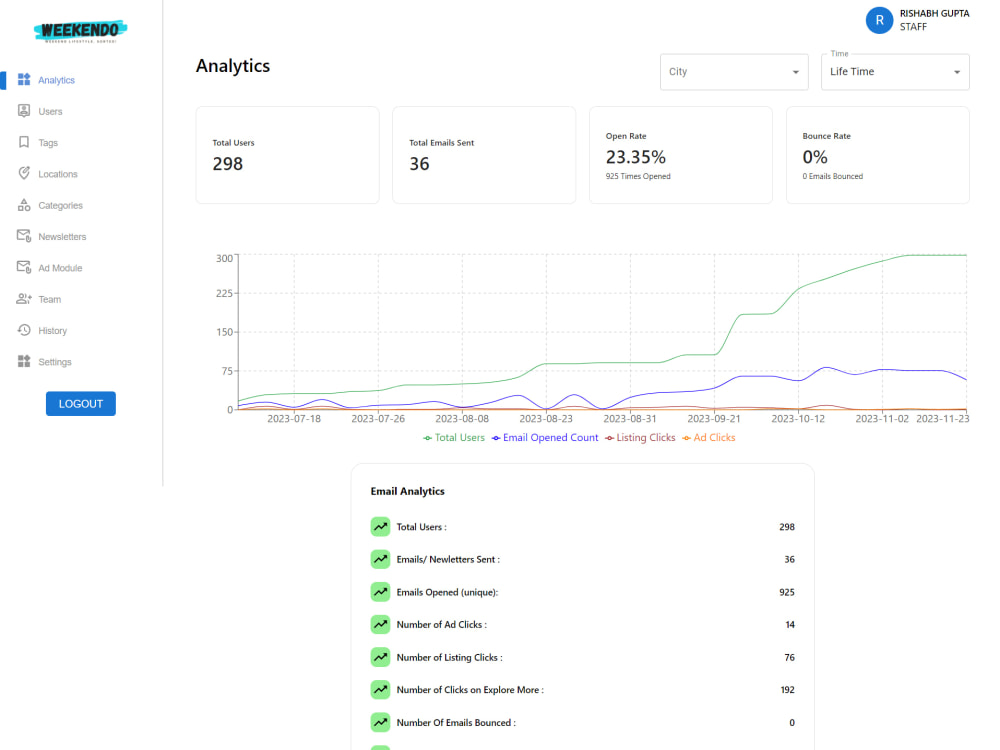
Task: Click the Bounce Rate 0% card
Action: click(878, 155)
